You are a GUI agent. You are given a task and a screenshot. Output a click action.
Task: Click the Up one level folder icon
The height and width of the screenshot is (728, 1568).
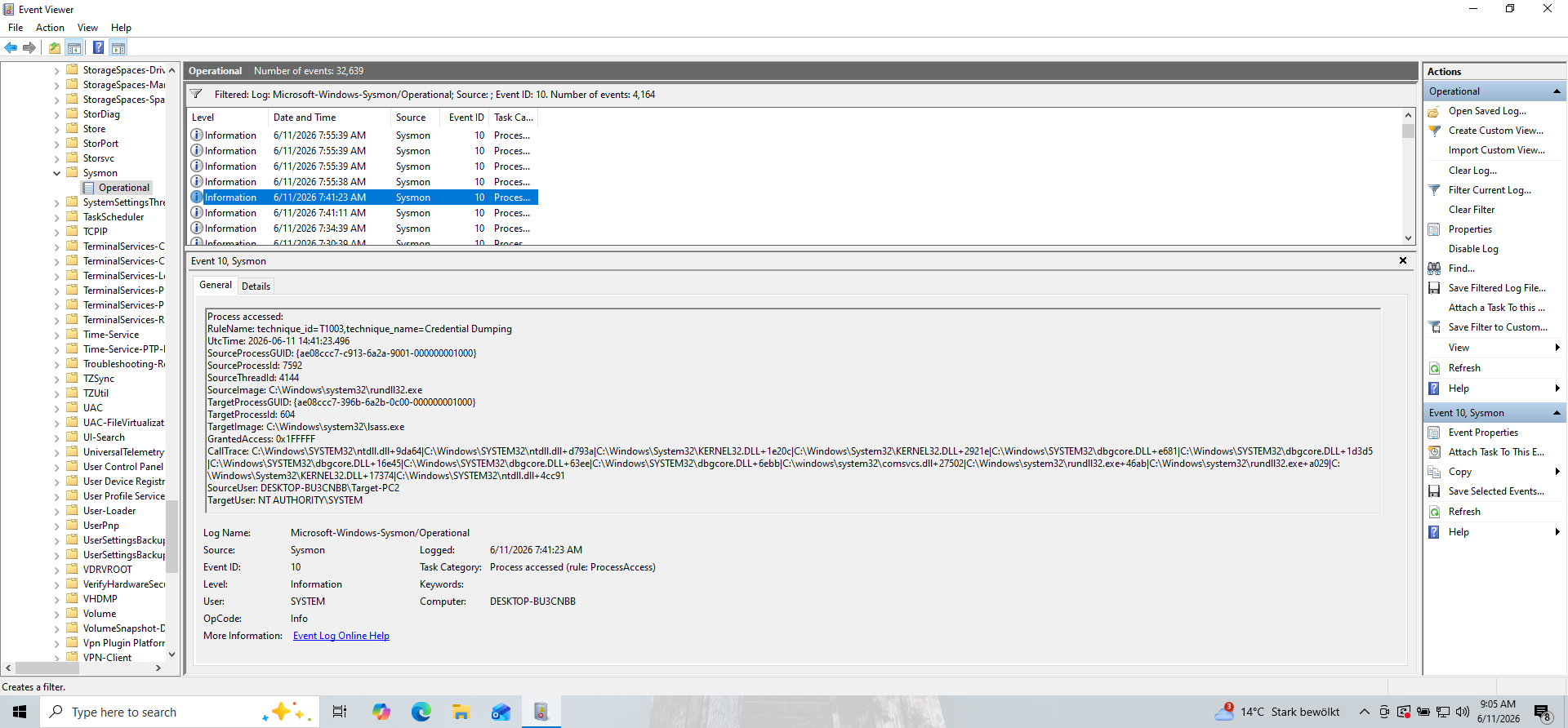[x=54, y=47]
